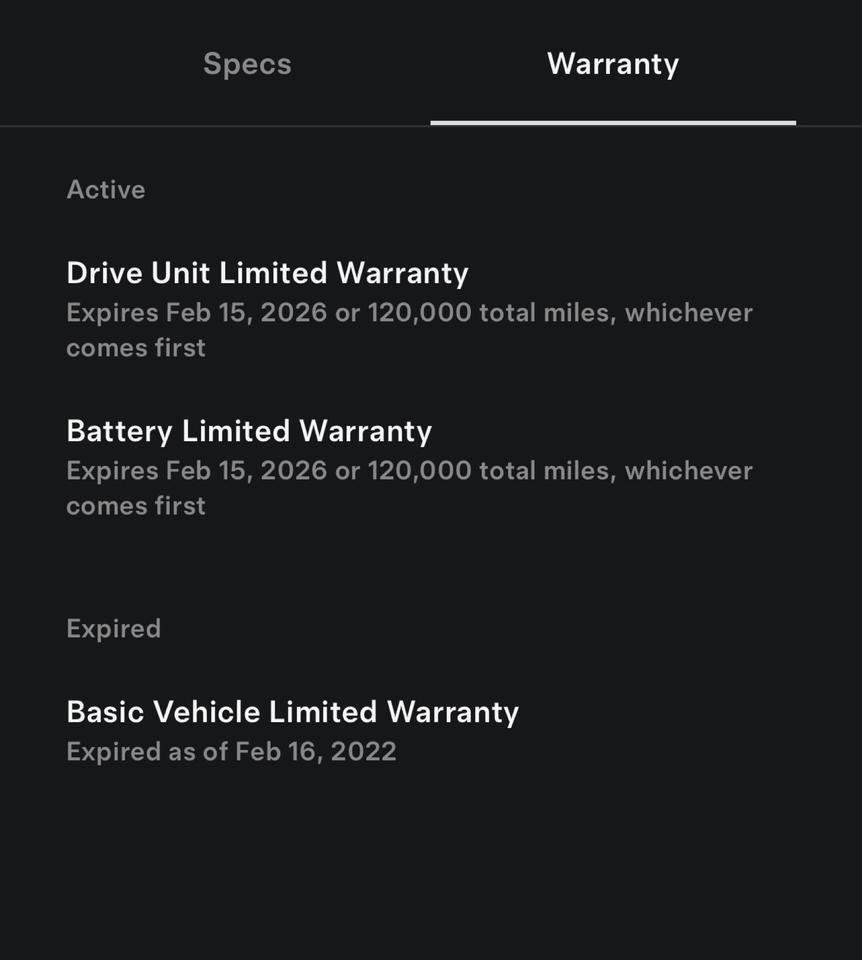Click the Active section header
The height and width of the screenshot is (960, 862).
pos(106,189)
